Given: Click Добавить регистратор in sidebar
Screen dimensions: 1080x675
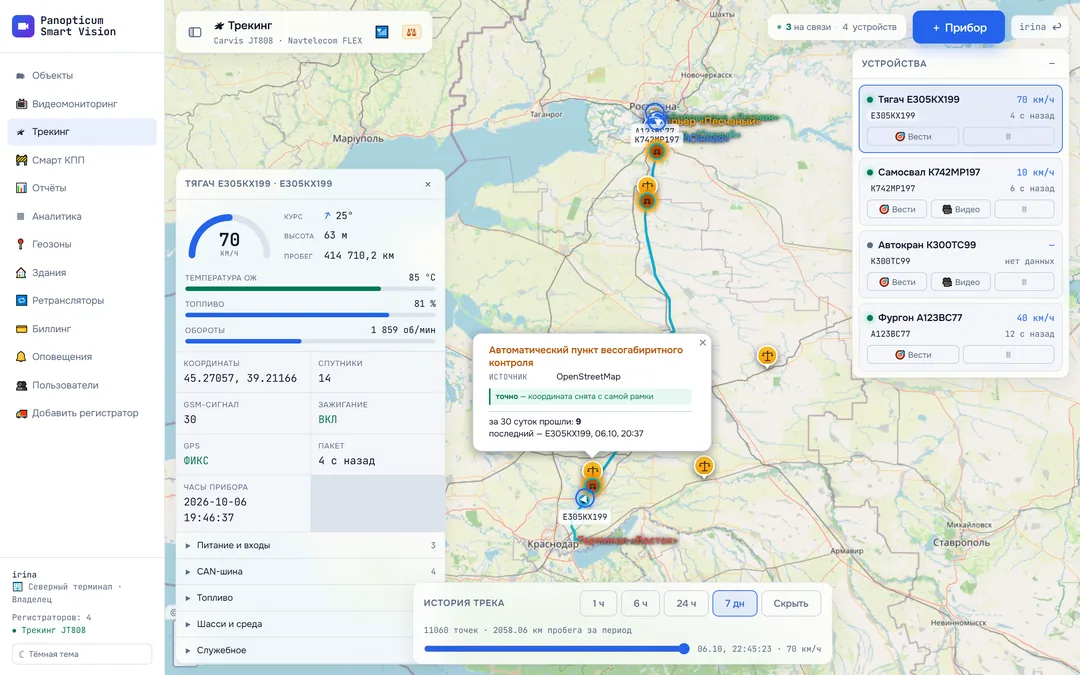Looking at the screenshot, I should point(82,413).
